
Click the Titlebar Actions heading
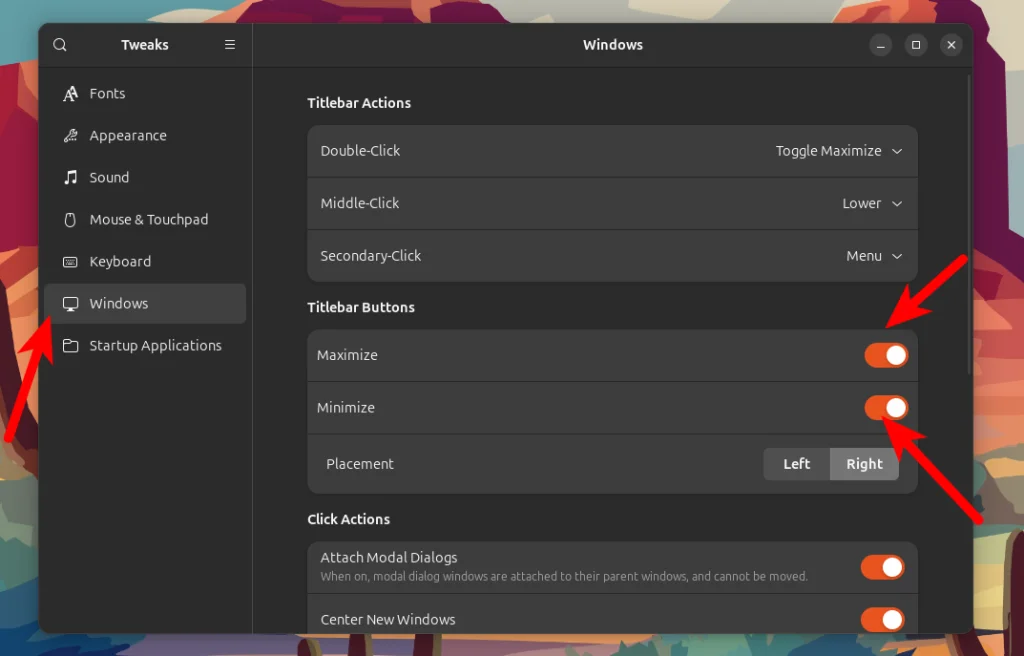[x=360, y=103]
